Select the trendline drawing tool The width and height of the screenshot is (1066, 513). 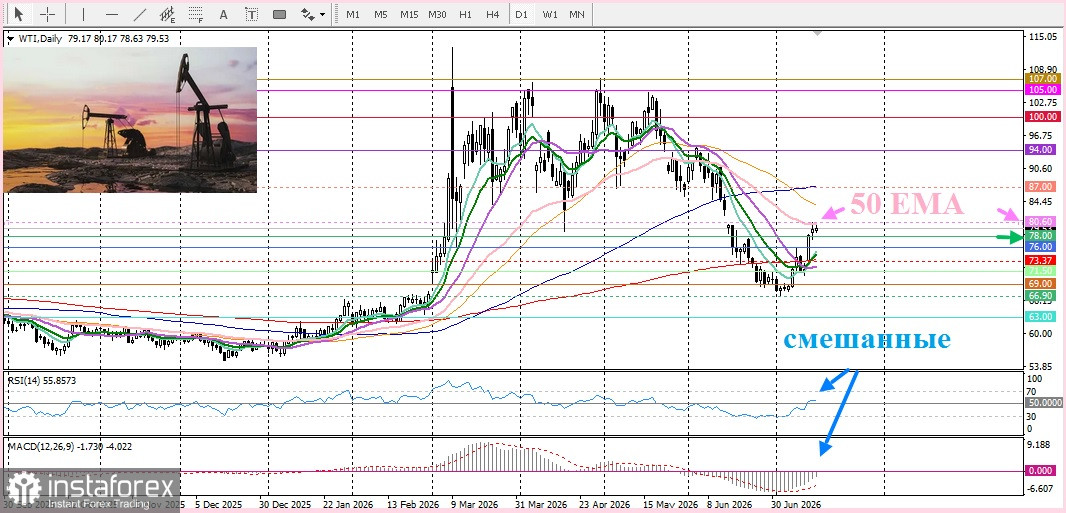click(x=140, y=14)
